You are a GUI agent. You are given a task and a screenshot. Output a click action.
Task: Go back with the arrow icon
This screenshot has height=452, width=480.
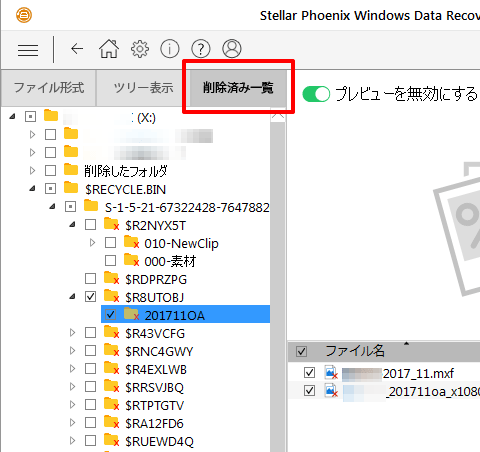[77, 49]
